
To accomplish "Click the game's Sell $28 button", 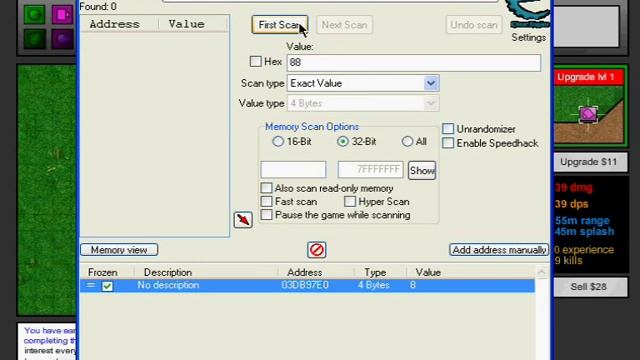I will pyautogui.click(x=589, y=287).
